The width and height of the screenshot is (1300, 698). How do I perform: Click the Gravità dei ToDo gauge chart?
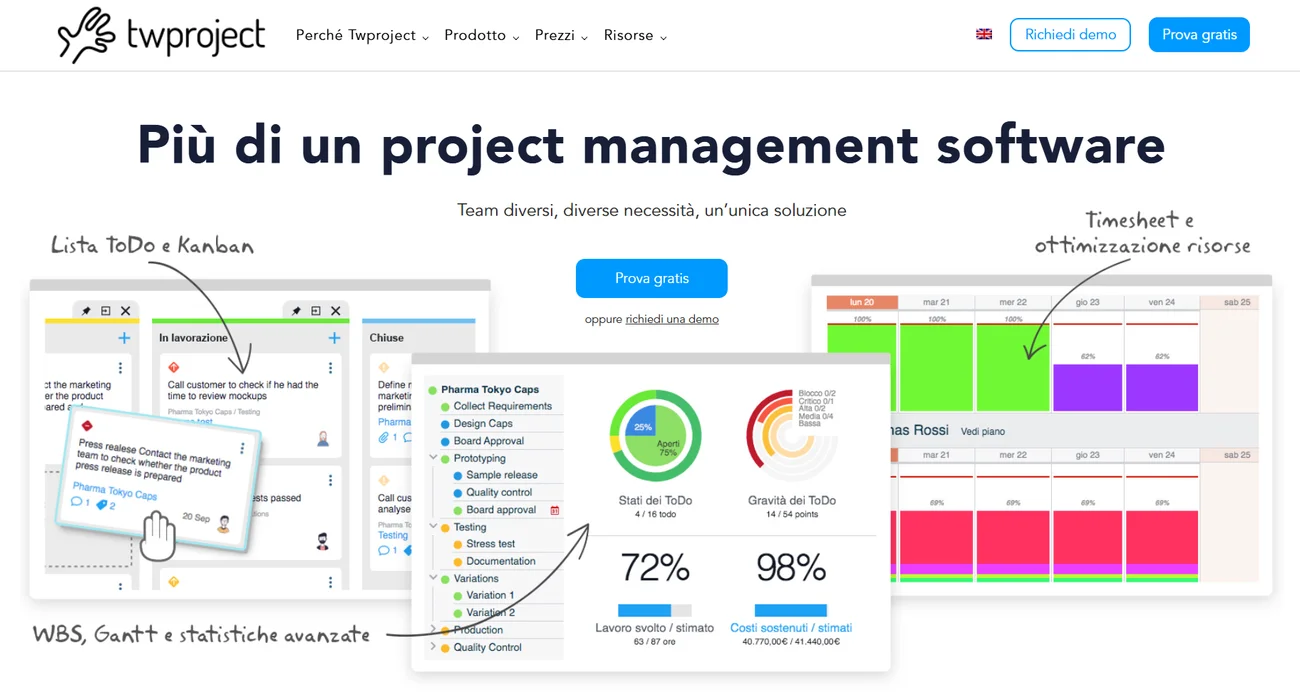coord(791,436)
